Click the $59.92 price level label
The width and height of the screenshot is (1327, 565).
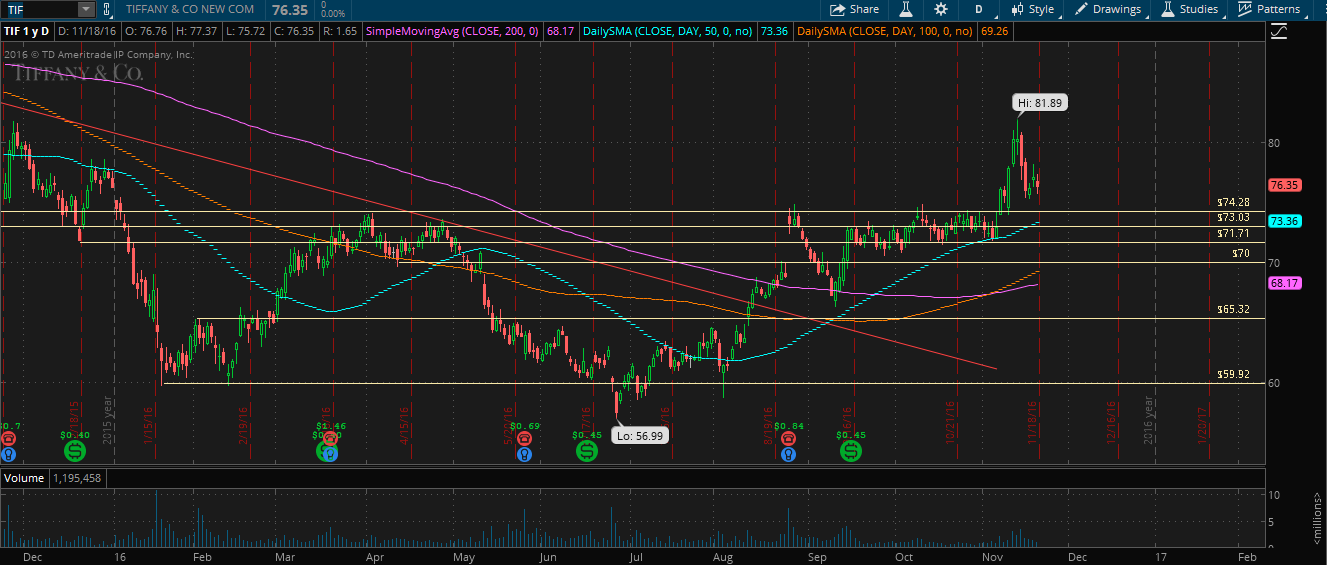point(1233,375)
